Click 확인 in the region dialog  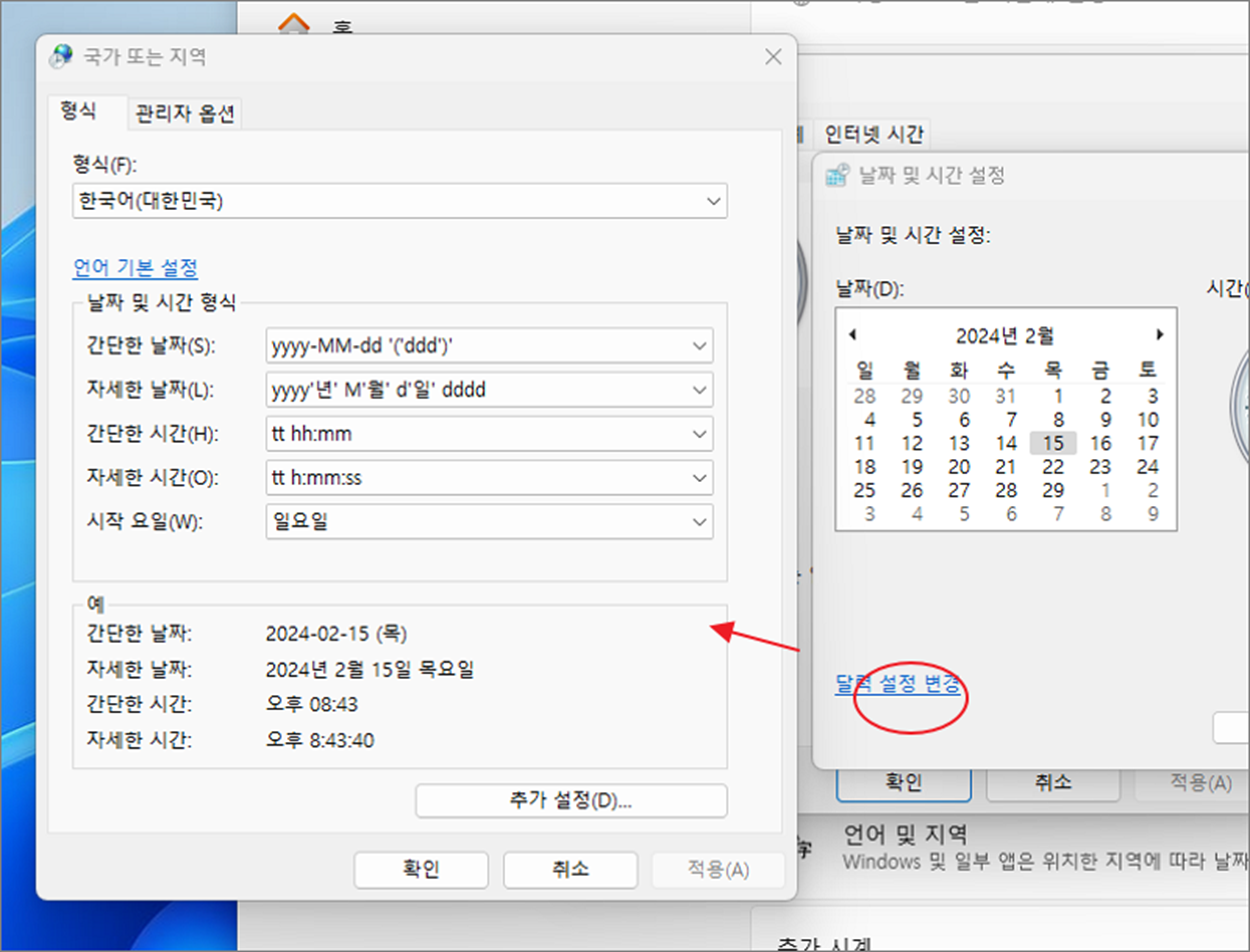(421, 870)
